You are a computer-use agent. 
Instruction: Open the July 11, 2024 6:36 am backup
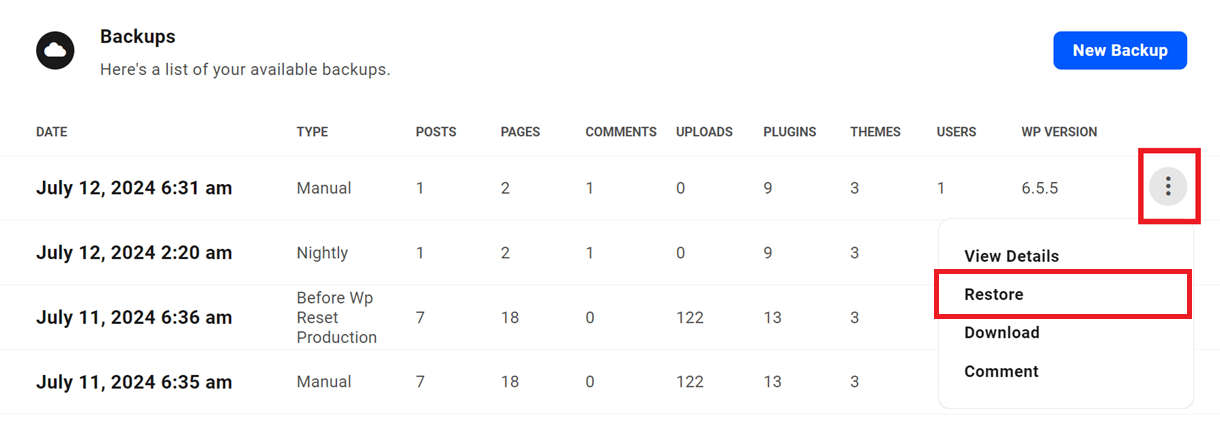[x=134, y=317]
